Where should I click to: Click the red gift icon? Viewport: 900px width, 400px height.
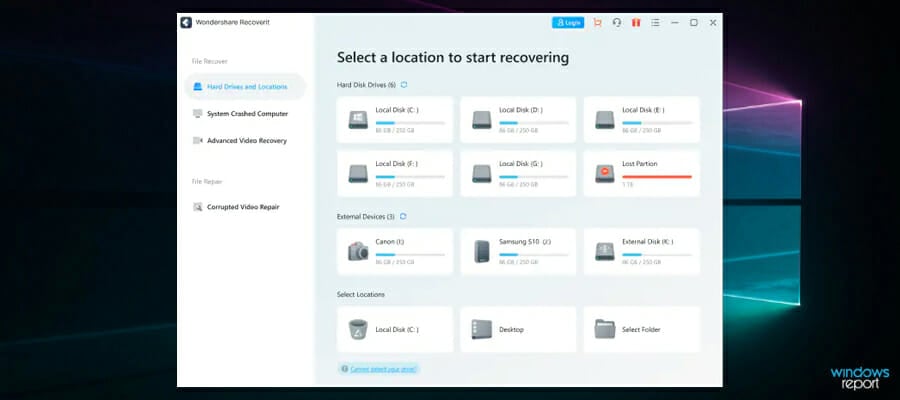pos(635,22)
